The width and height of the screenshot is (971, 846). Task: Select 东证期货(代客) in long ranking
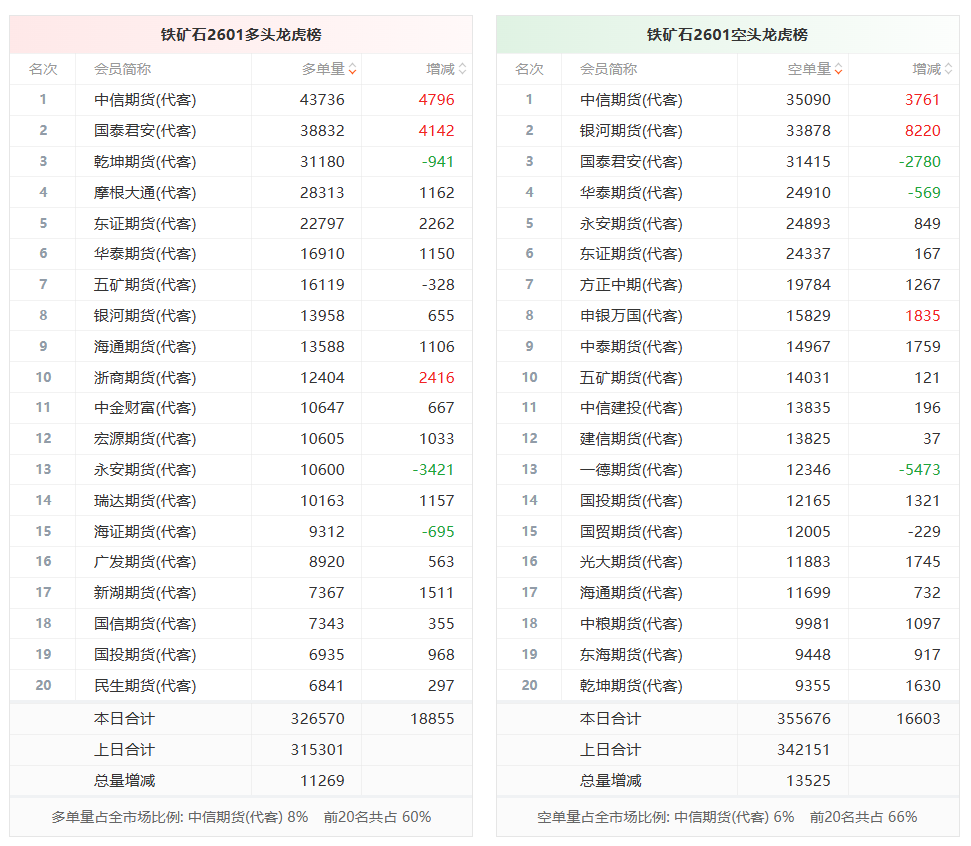(145, 224)
